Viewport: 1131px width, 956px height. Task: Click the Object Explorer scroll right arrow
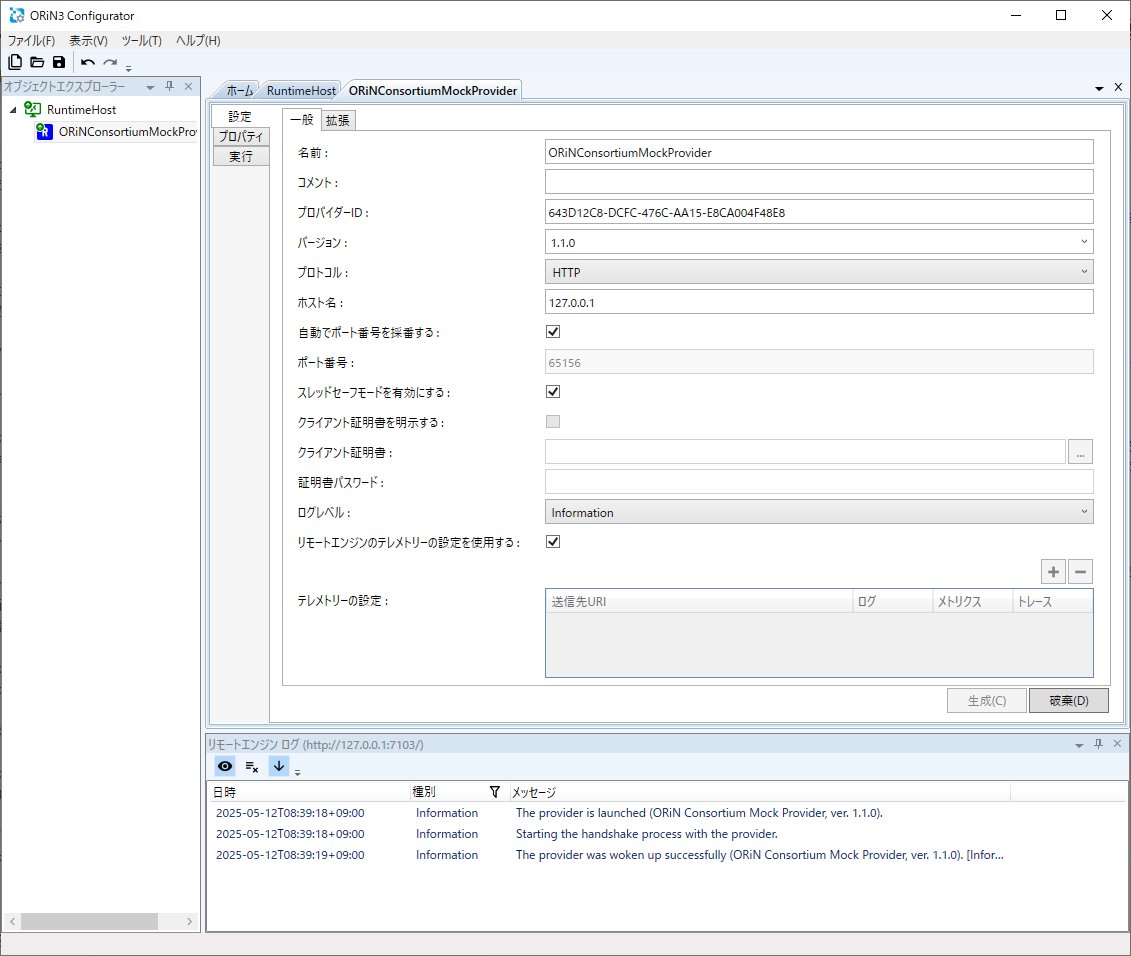[190, 921]
